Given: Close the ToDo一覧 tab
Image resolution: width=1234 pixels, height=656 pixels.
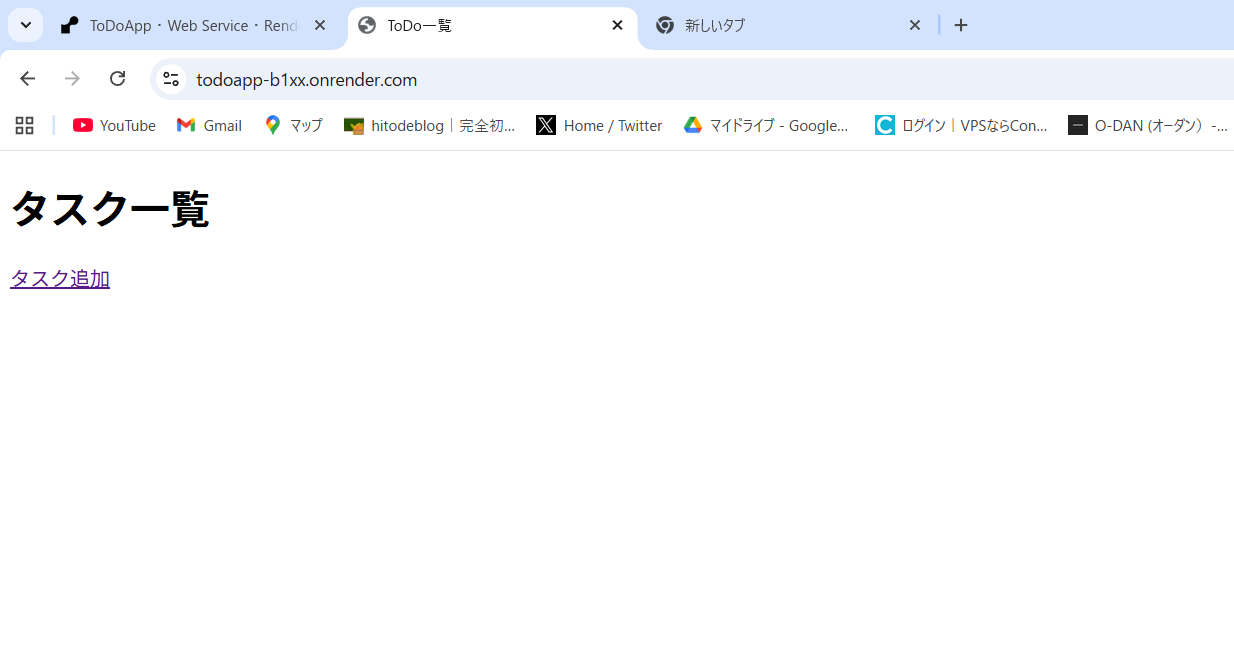Looking at the screenshot, I should coord(618,25).
